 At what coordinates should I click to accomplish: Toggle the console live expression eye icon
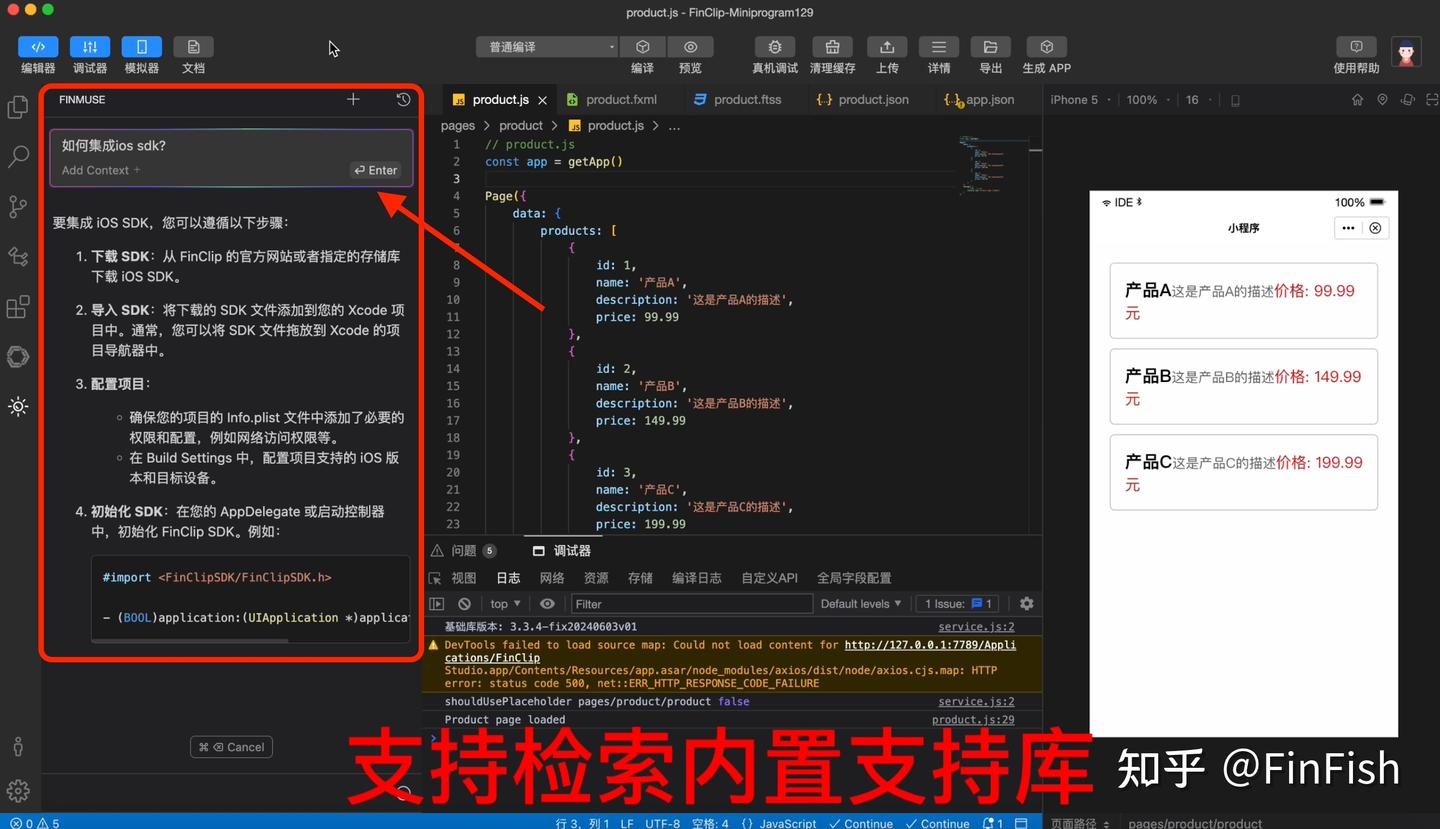tap(547, 604)
